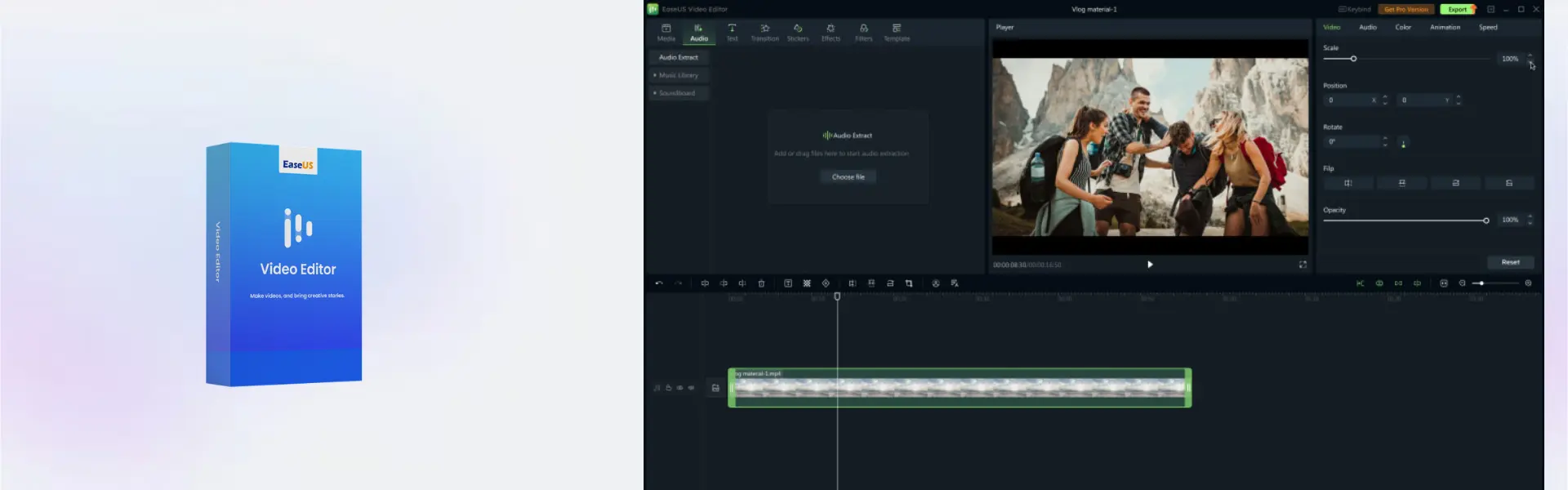Click the add track icon beside the clip
The width and height of the screenshot is (1568, 490).
[x=715, y=388]
